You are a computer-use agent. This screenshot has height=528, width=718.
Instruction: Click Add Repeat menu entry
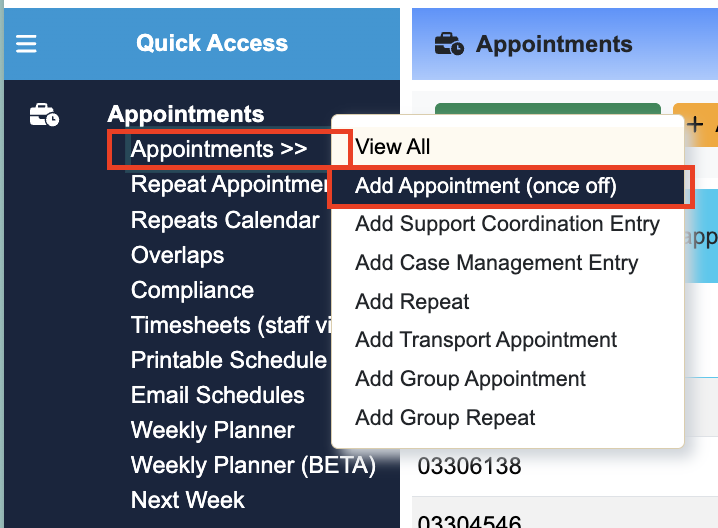(412, 302)
